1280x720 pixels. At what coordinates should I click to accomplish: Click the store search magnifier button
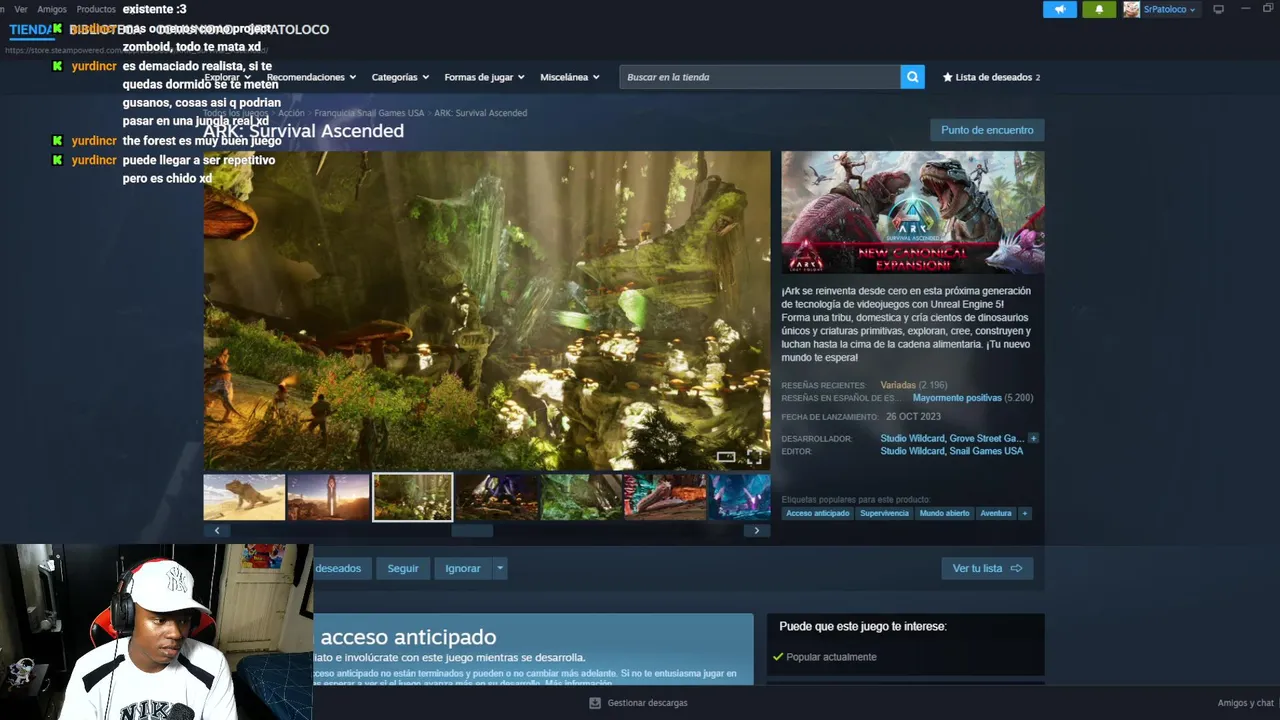(x=911, y=77)
